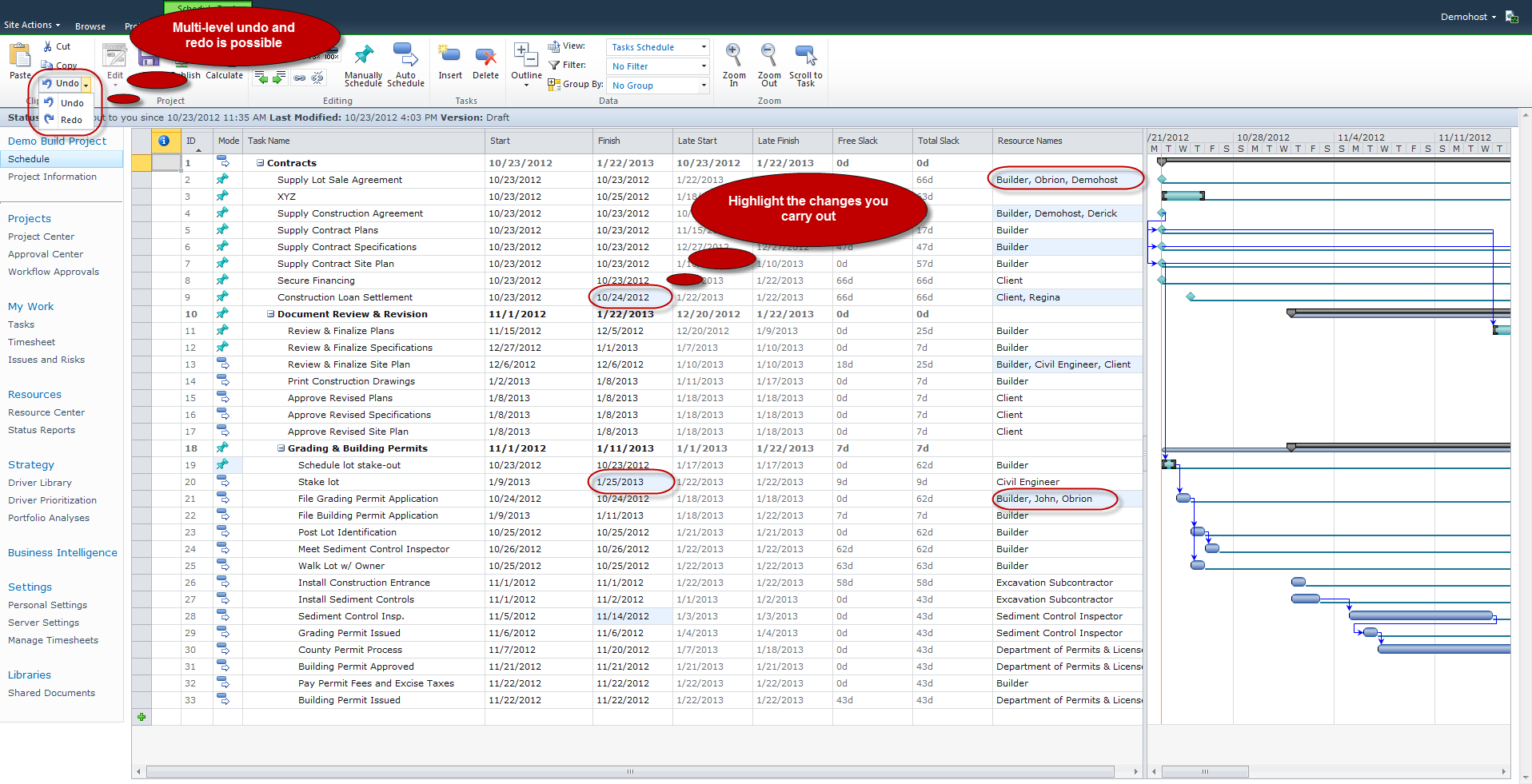Open Resource Center link
The width and height of the screenshot is (1532, 784).
tap(46, 412)
